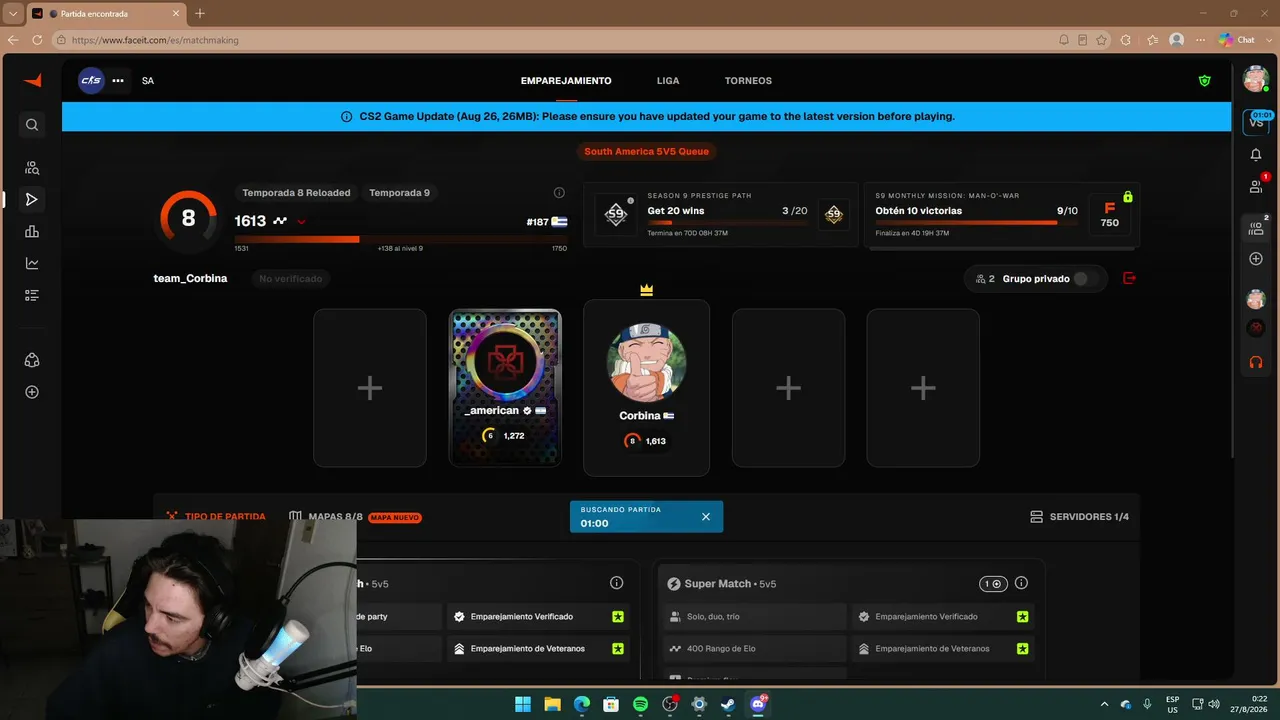Click the rightmost empty party slot plus
Viewport: 1280px width, 720px height.
pyautogui.click(x=923, y=388)
